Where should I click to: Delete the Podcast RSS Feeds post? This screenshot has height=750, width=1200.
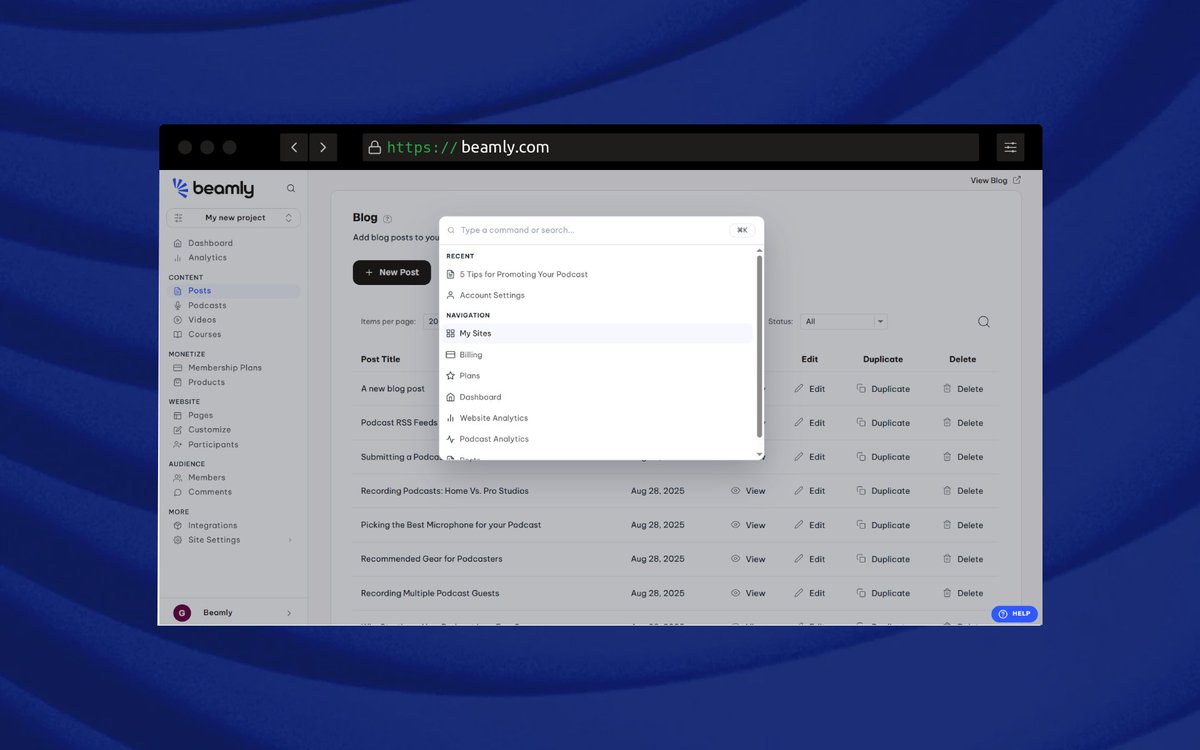(x=963, y=423)
